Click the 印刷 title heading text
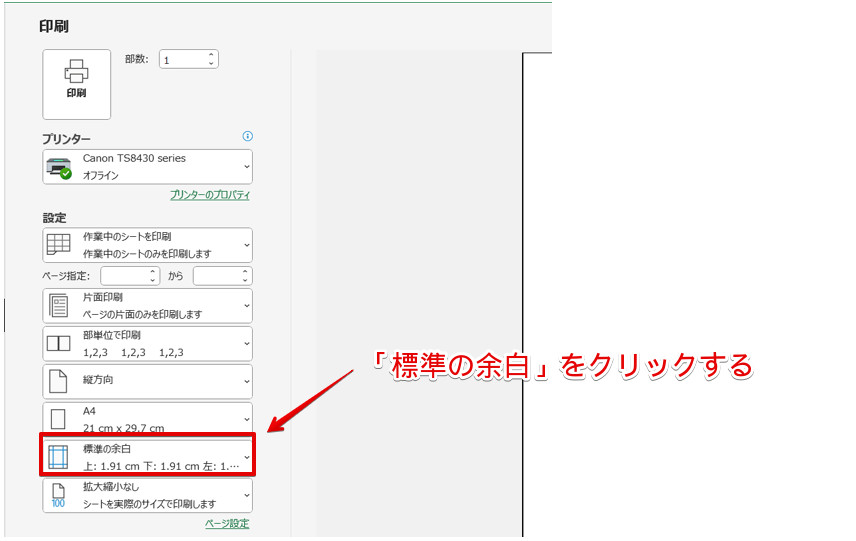The width and height of the screenshot is (856, 541). point(54,26)
